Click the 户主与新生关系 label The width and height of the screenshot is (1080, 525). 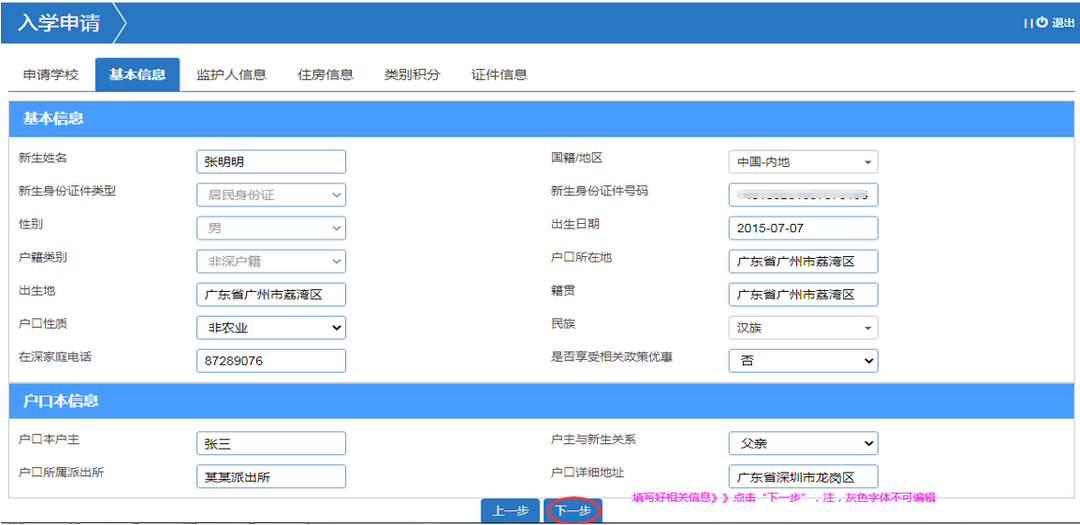(x=593, y=439)
